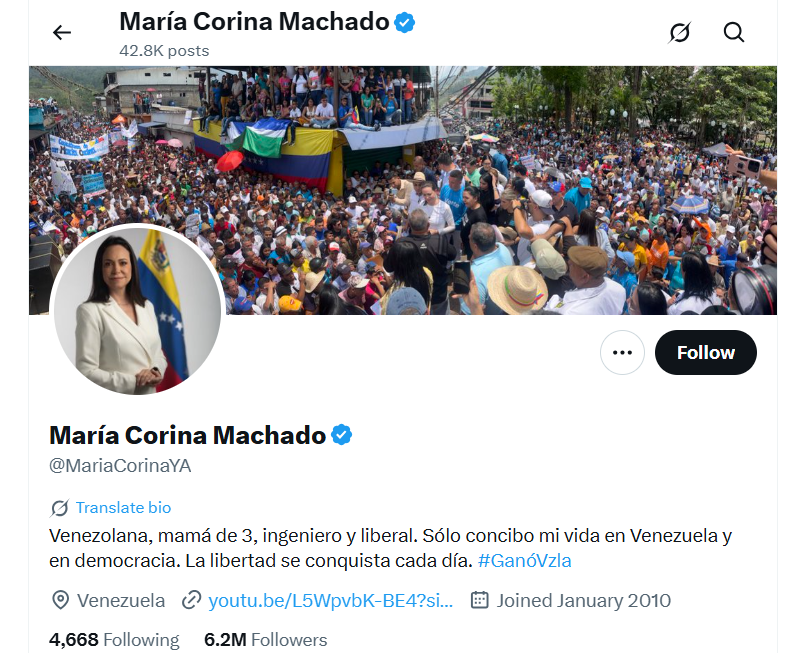Open the #GanóVzla hashtag
The height and width of the screenshot is (653, 803).
click(524, 561)
